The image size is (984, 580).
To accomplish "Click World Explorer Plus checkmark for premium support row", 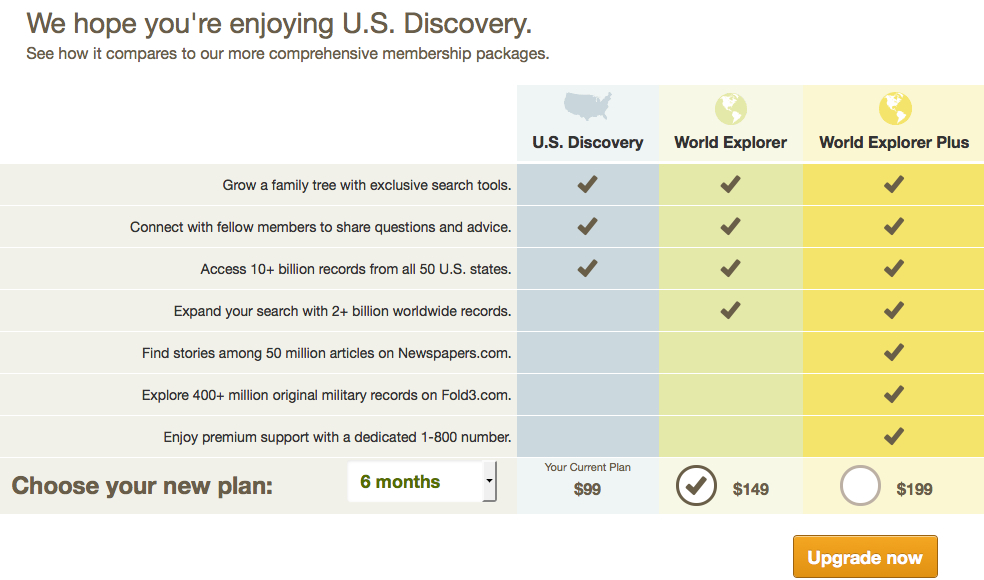I will coord(894,436).
